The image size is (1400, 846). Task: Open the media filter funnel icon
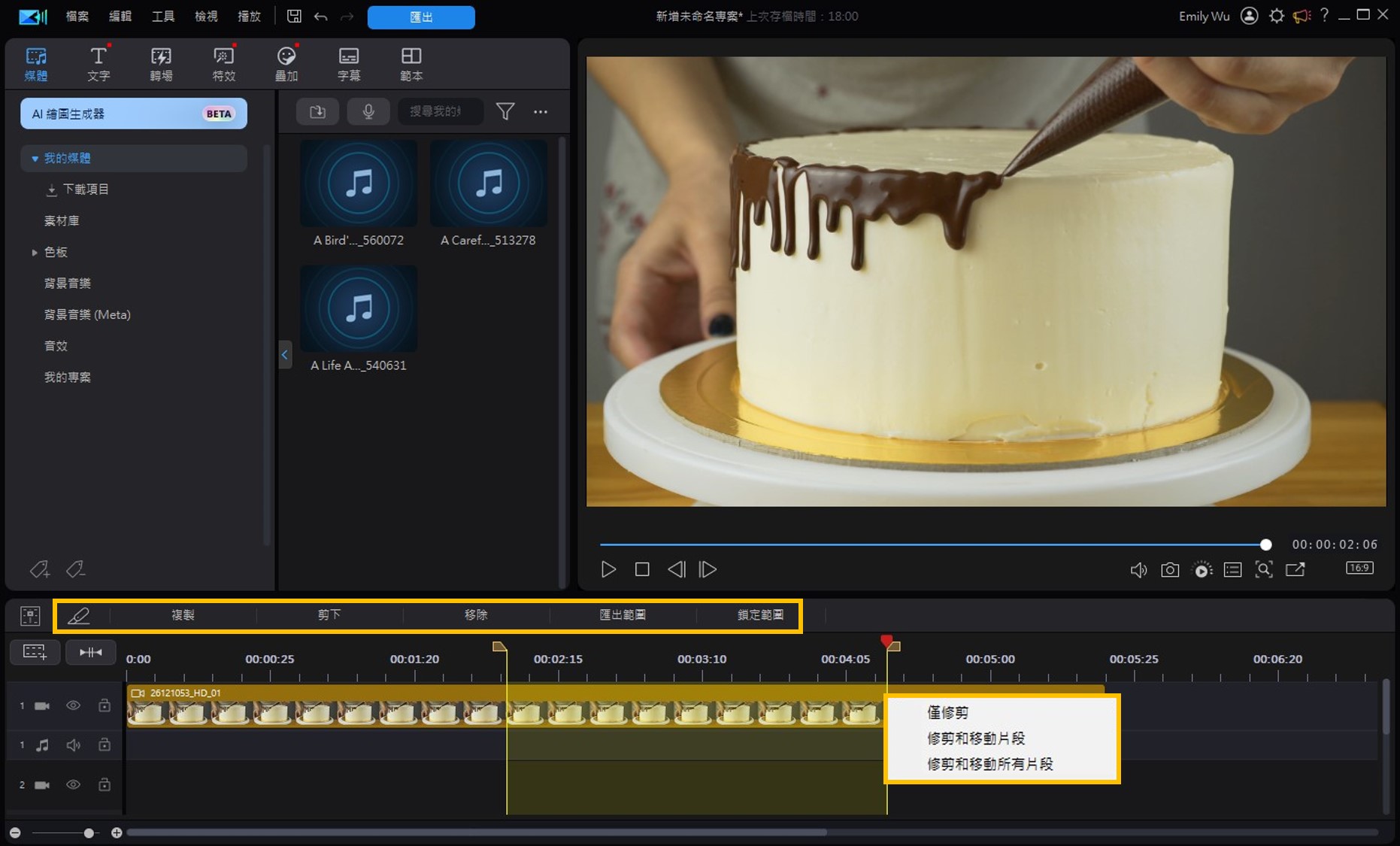click(x=505, y=112)
